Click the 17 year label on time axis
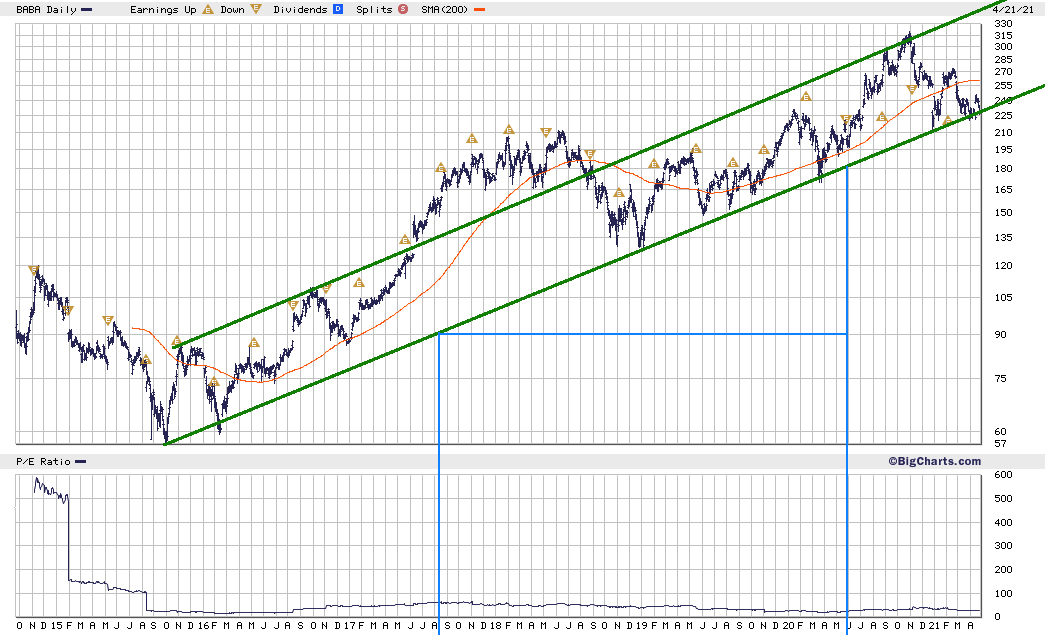 [349, 625]
